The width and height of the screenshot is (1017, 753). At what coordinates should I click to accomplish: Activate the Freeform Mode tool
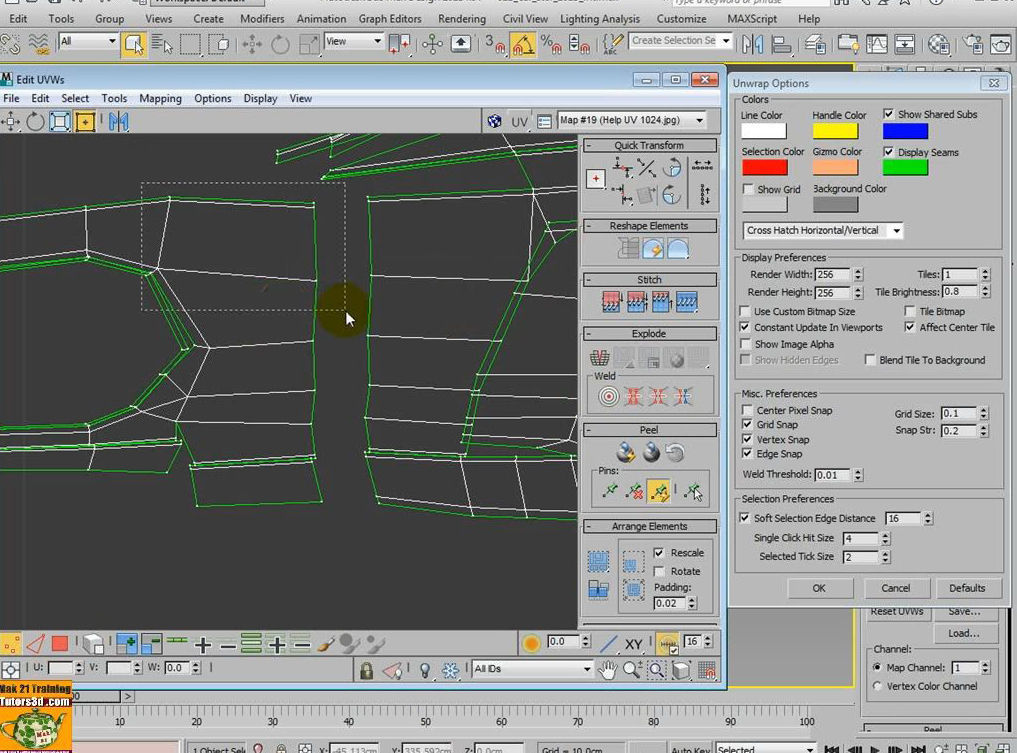point(85,121)
